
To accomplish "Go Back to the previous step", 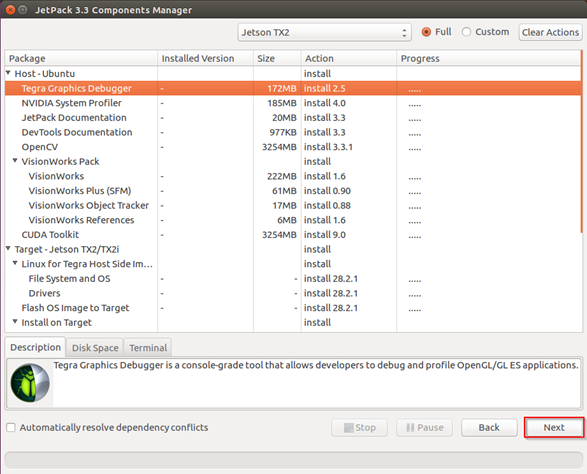I will (x=489, y=427).
